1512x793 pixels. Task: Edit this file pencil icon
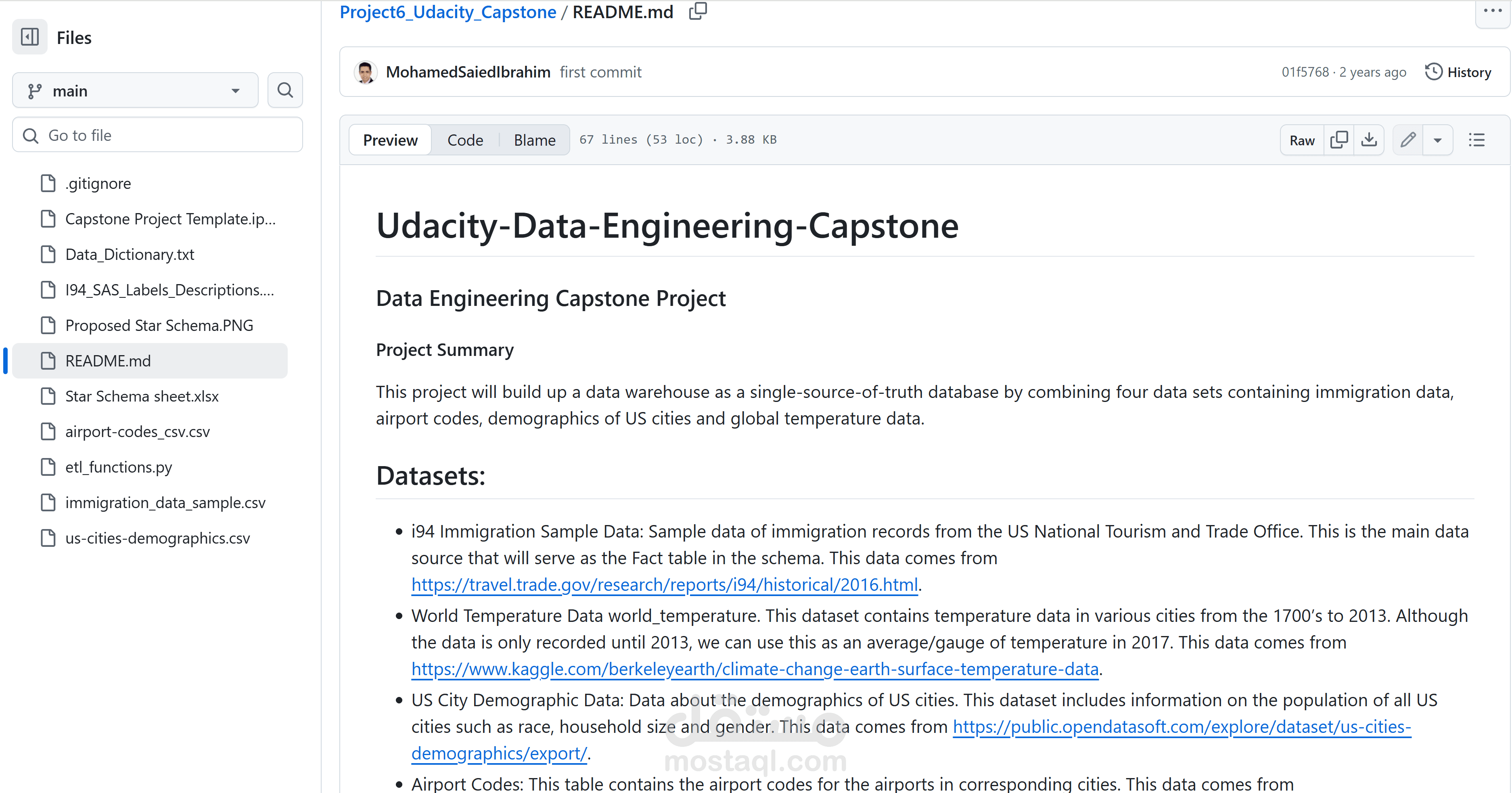click(x=1408, y=140)
